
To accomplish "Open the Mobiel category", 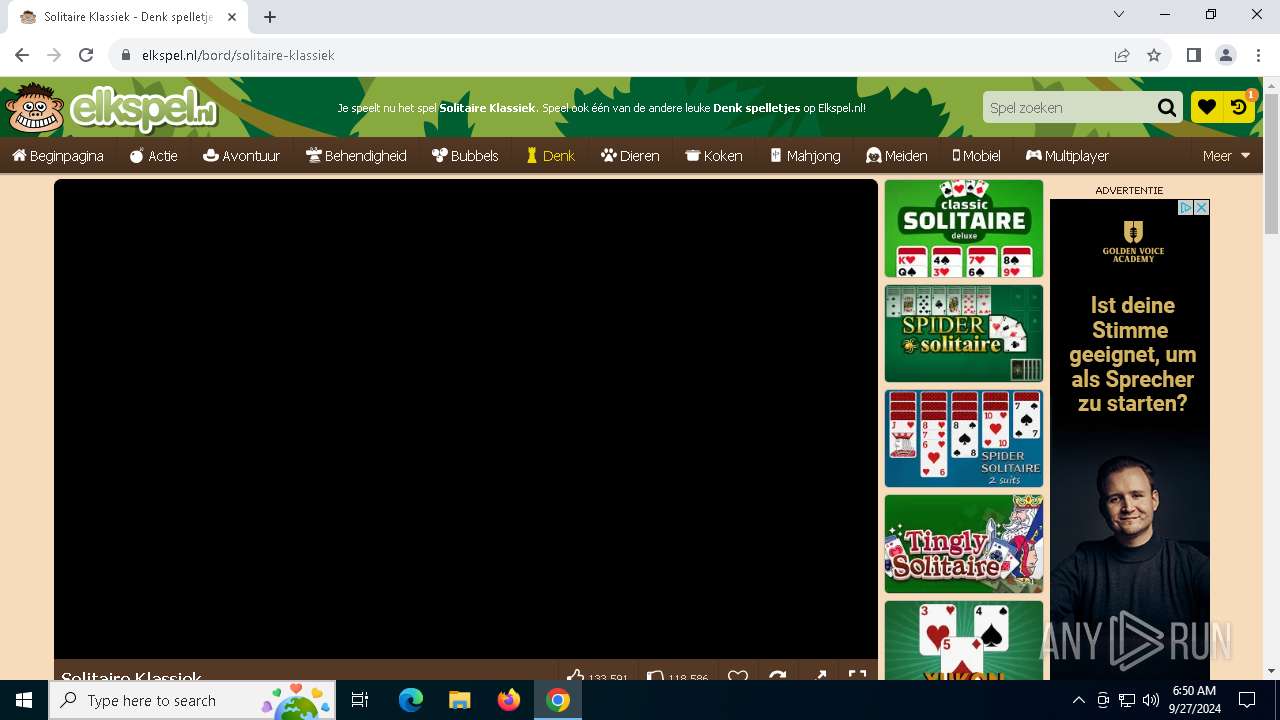I will pos(977,156).
